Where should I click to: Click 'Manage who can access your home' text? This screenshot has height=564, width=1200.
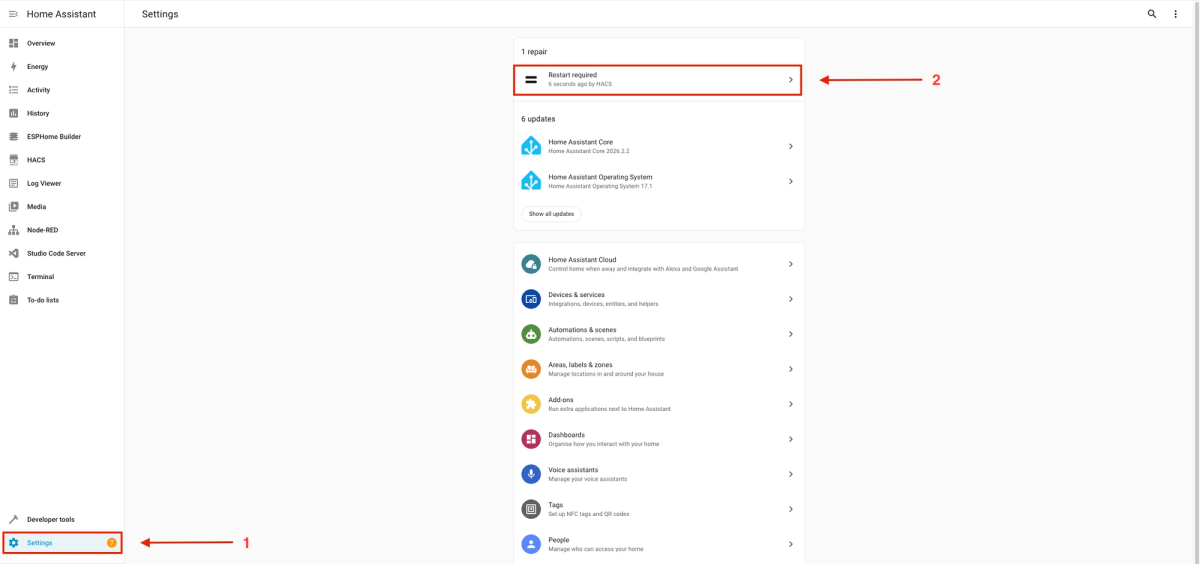(x=596, y=549)
